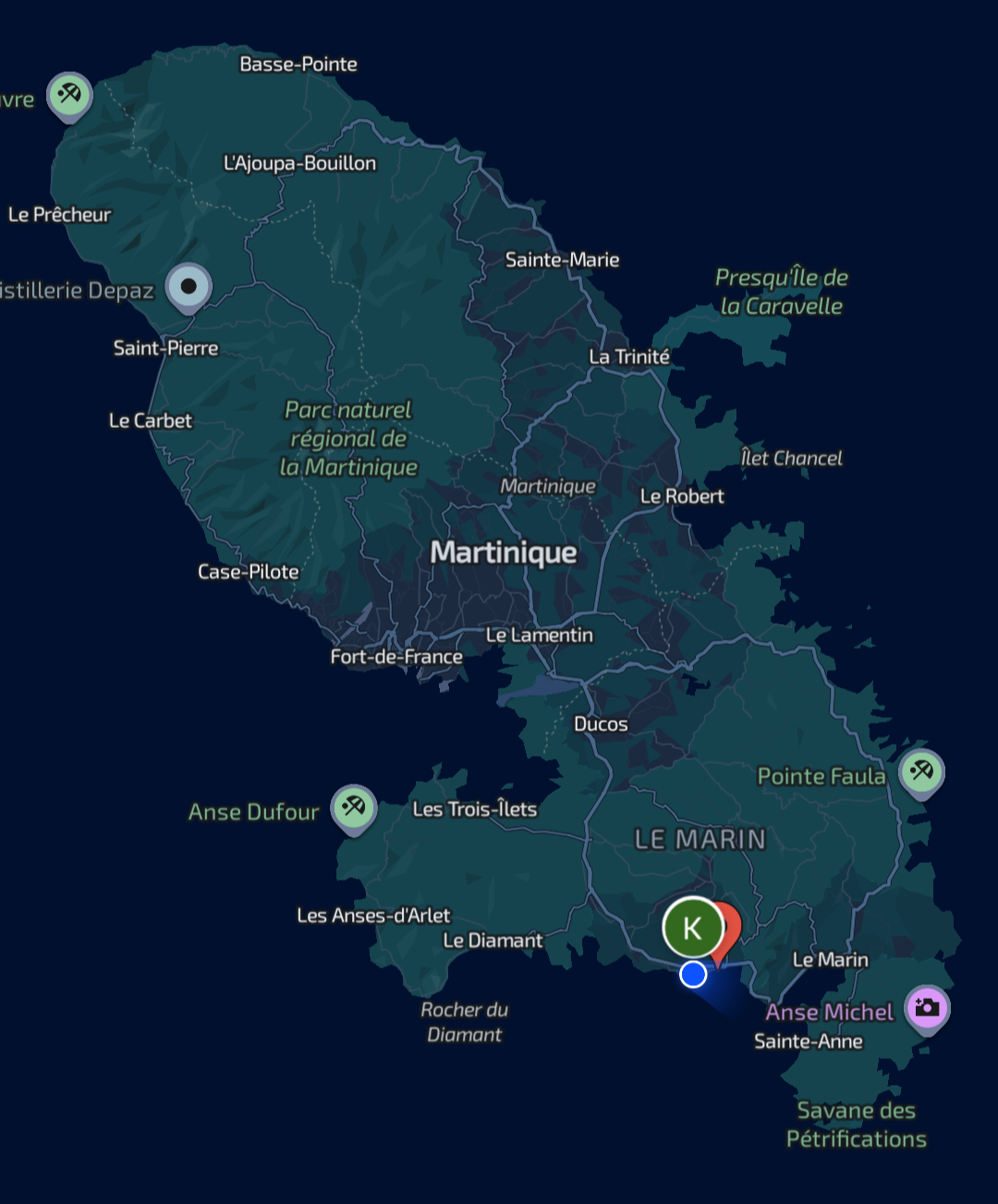Viewport: 998px width, 1204px height.
Task: Tap the Îlet Chancel island label
Action: (791, 458)
